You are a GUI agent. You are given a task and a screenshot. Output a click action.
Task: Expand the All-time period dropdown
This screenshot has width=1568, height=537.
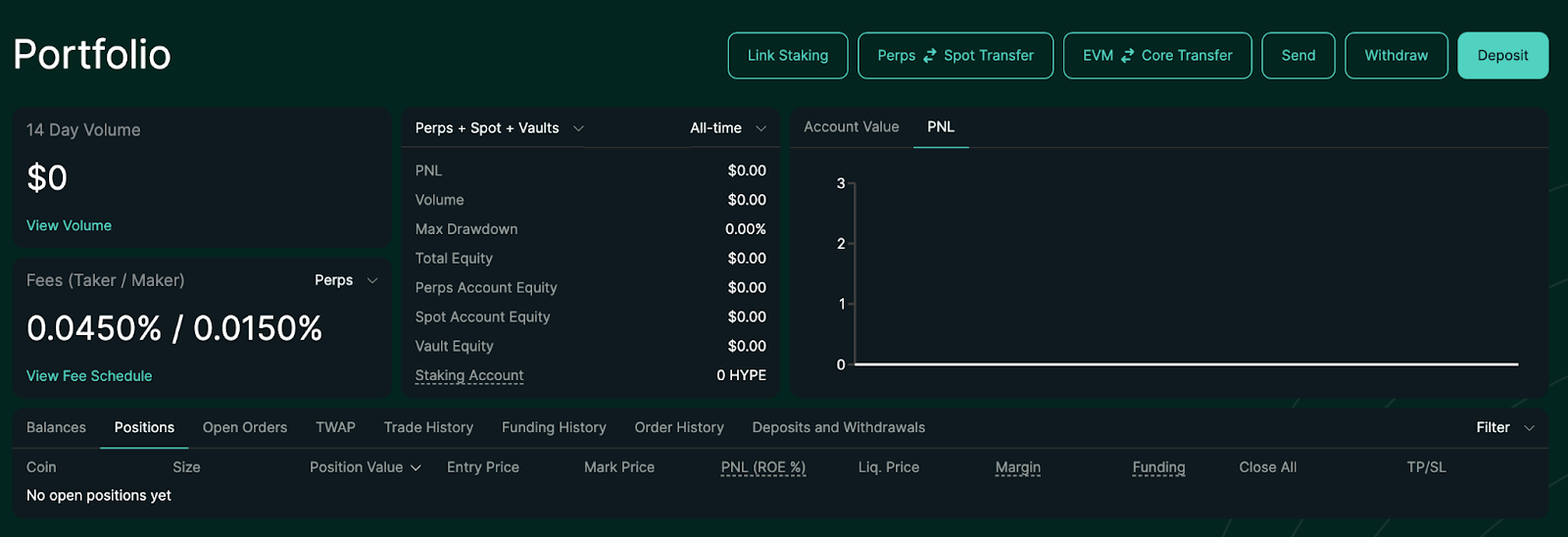click(727, 128)
